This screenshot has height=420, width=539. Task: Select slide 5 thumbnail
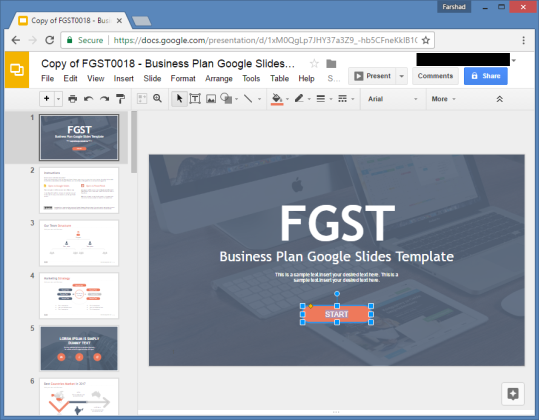(79, 349)
